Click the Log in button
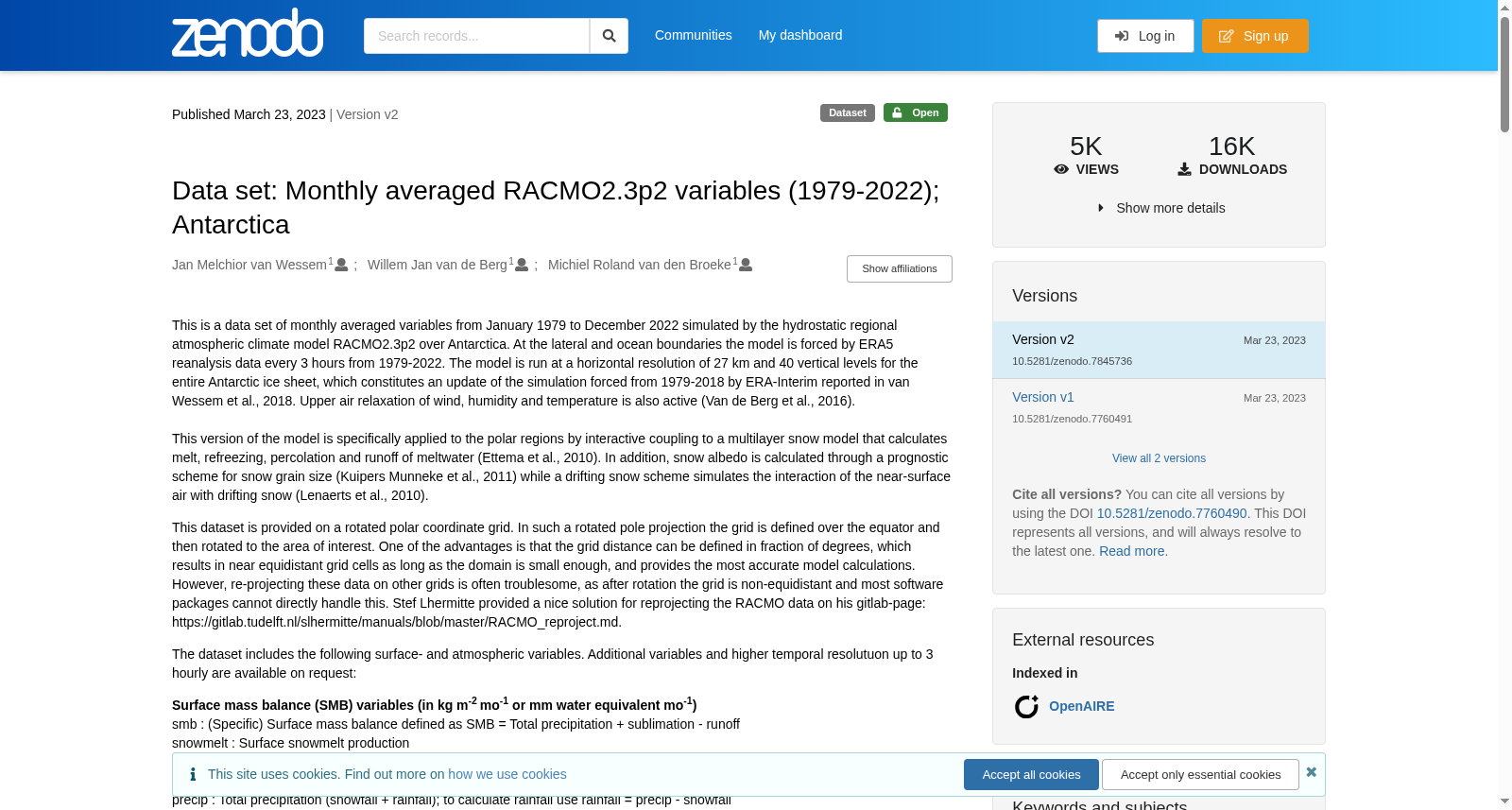Viewport: 1512px width, 810px height. 1145,36
